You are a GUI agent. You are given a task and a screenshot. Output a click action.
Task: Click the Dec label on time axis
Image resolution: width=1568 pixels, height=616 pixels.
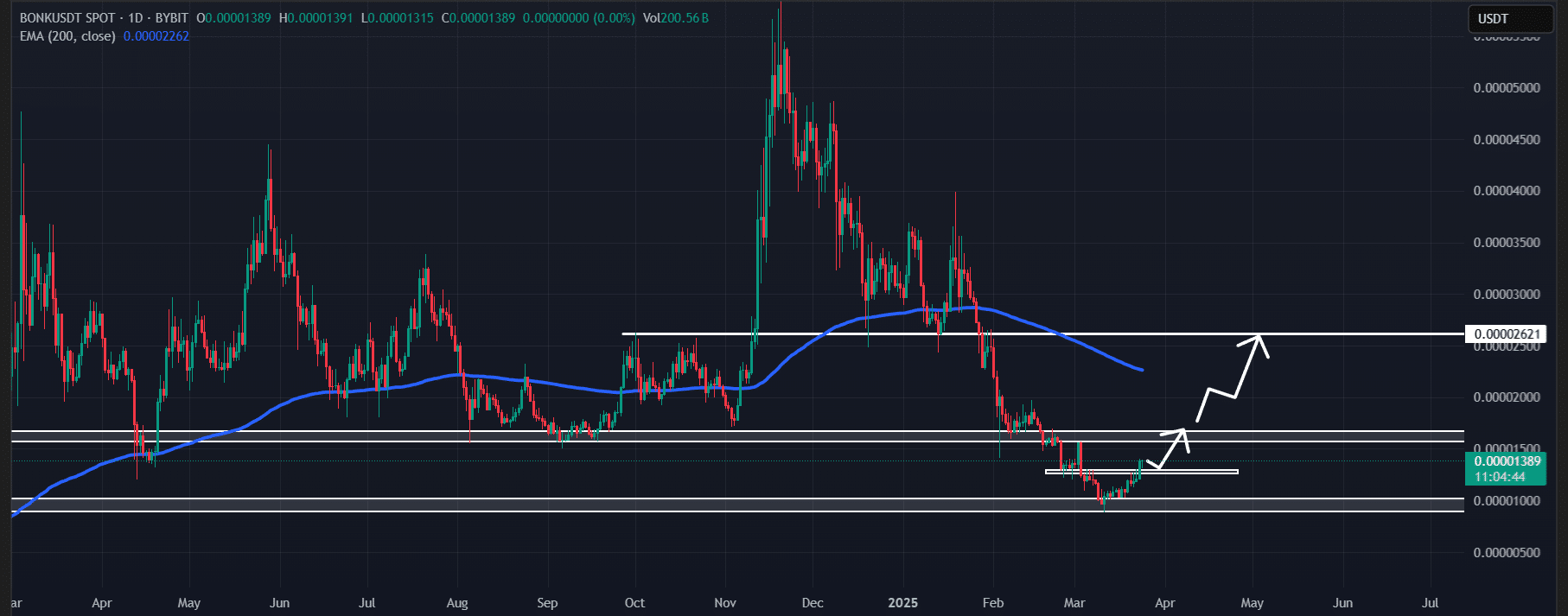(813, 603)
